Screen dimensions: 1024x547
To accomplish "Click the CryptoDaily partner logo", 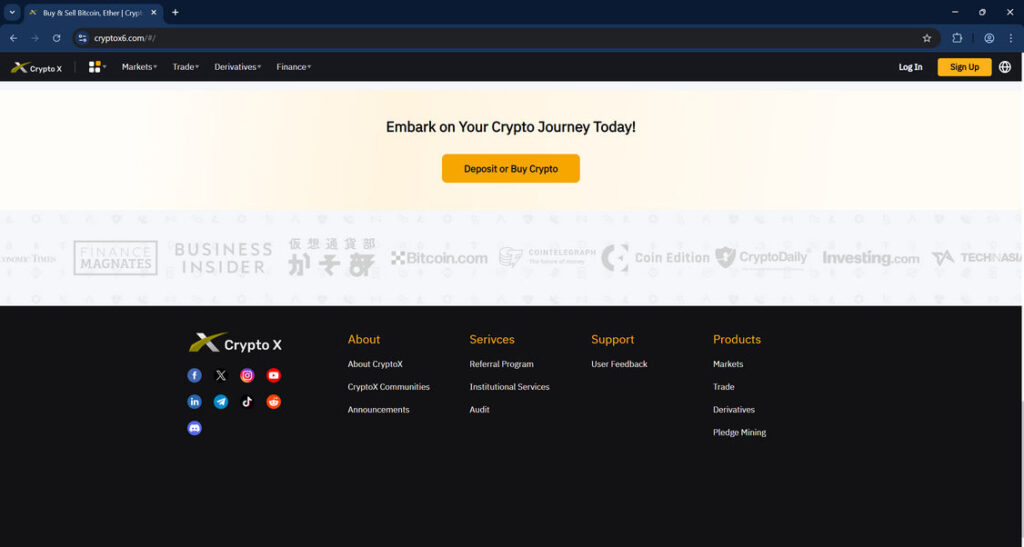I will 763,258.
